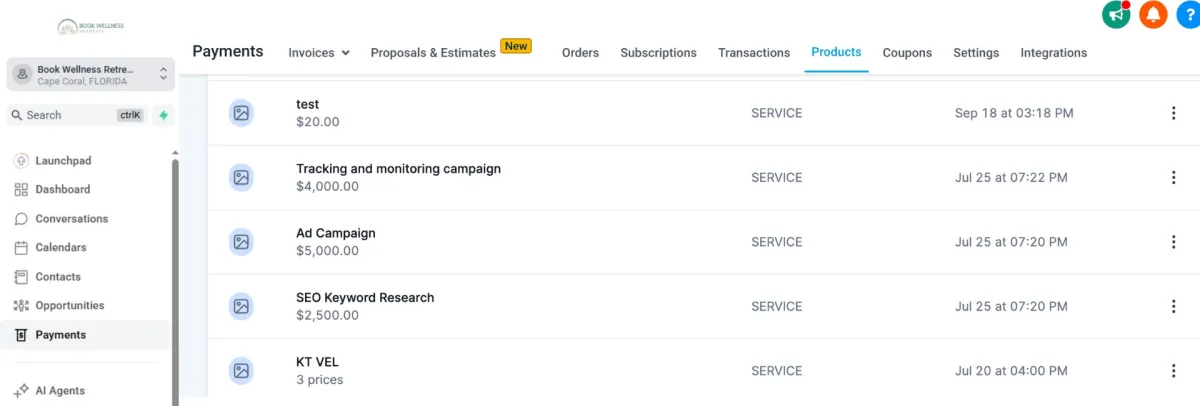Click the megaphone announcements icon
The width and height of the screenshot is (1200, 406).
pos(1116,14)
